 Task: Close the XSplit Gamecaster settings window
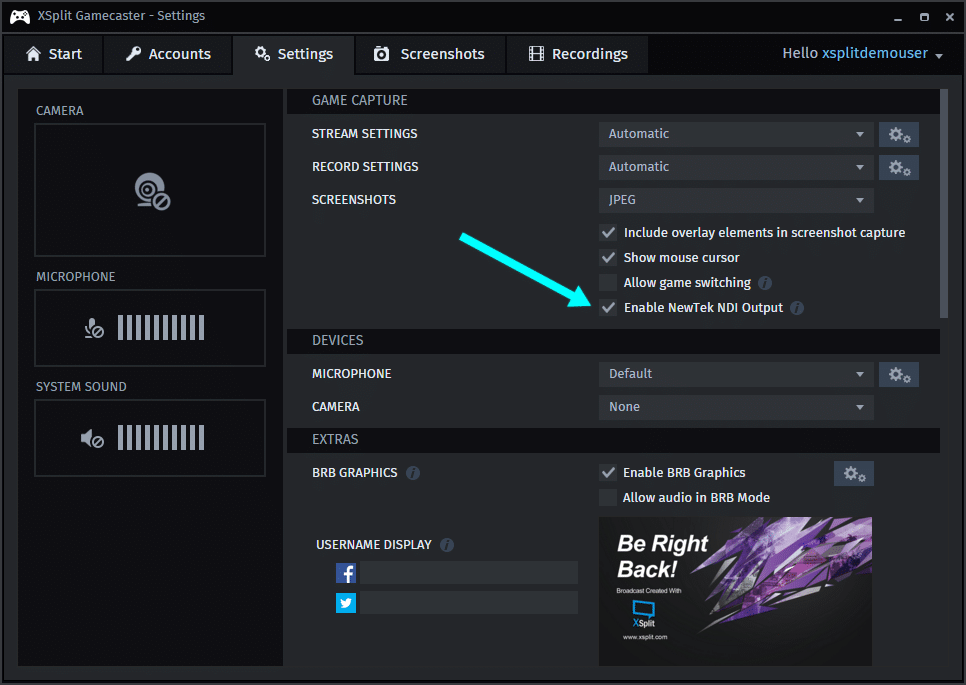[949, 17]
